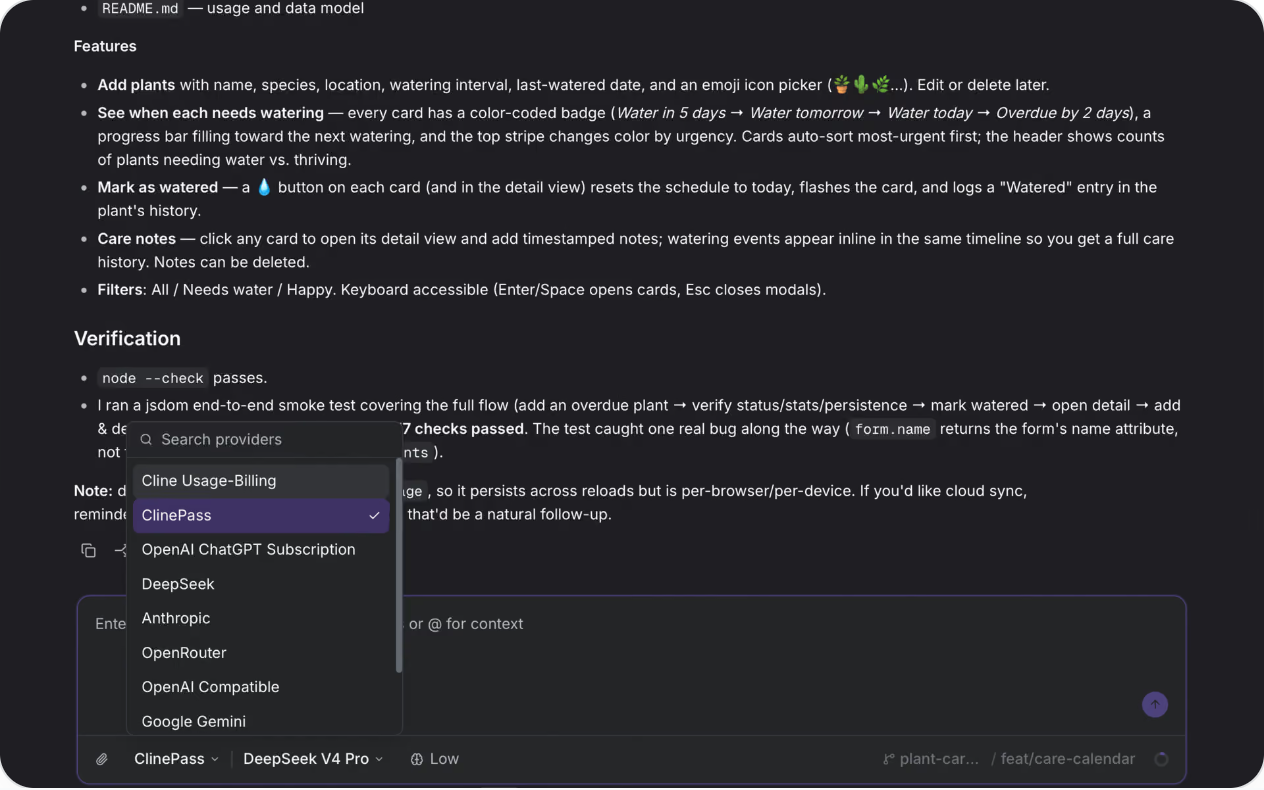Click the circular progress ring indicator
Screen dimensions: 1264x790
1161,759
